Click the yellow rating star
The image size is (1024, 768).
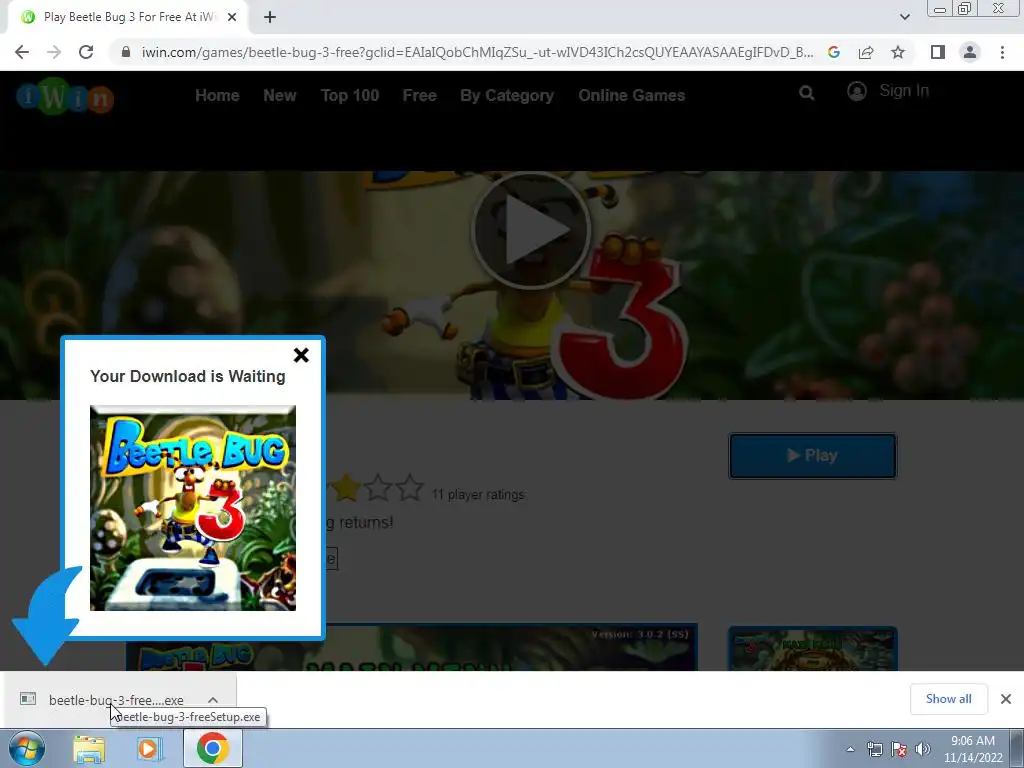346,488
